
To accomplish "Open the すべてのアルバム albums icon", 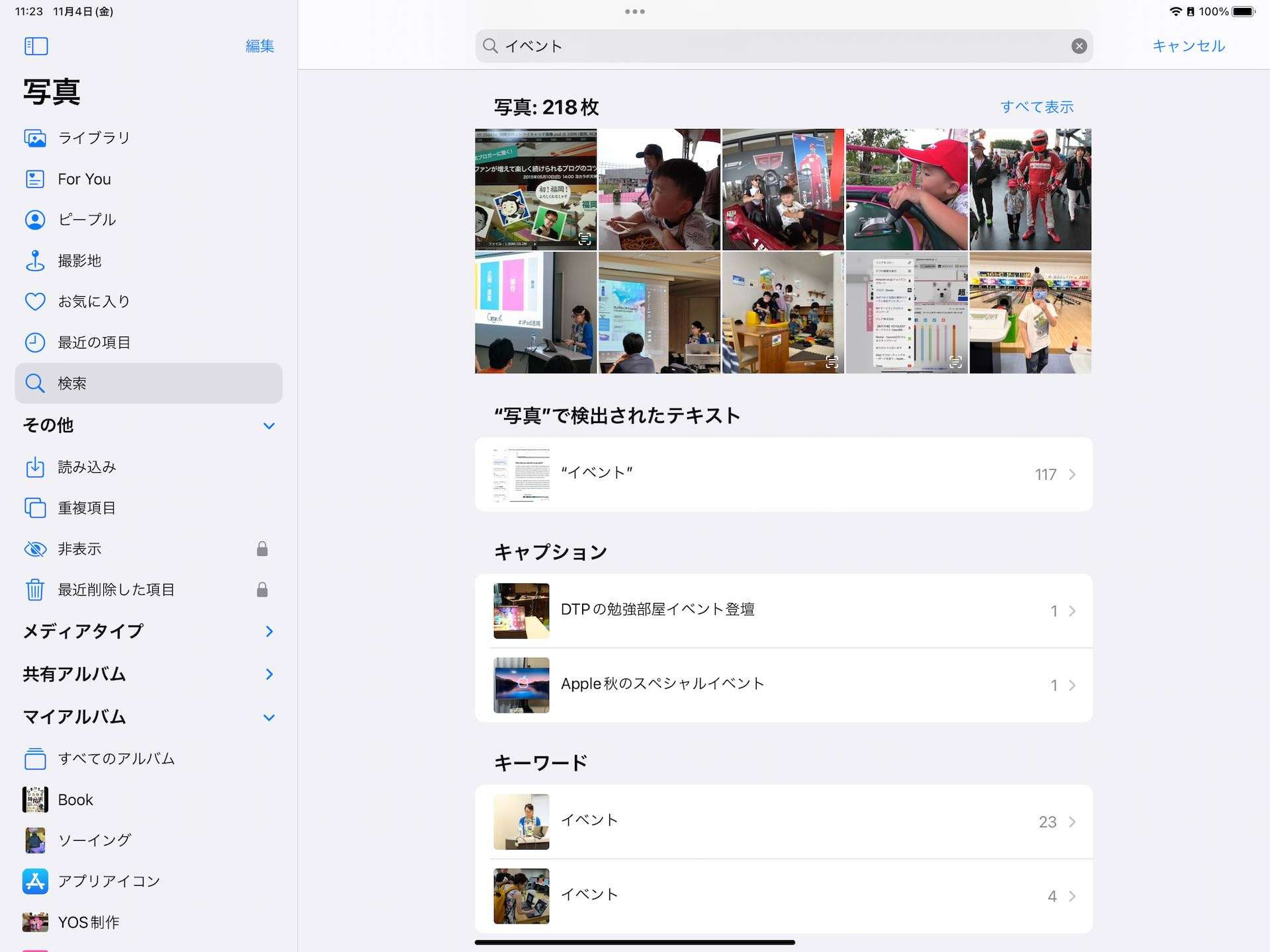I will pos(35,759).
